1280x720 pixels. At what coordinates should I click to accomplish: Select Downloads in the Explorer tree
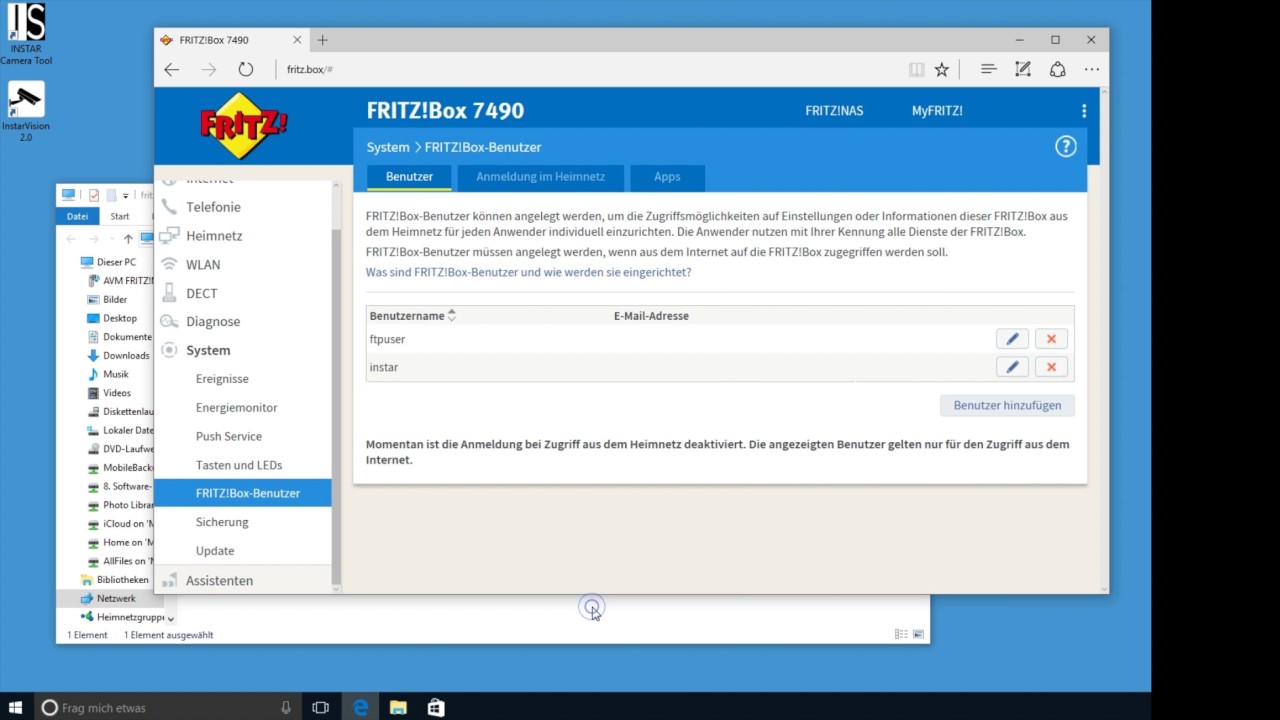coord(126,355)
